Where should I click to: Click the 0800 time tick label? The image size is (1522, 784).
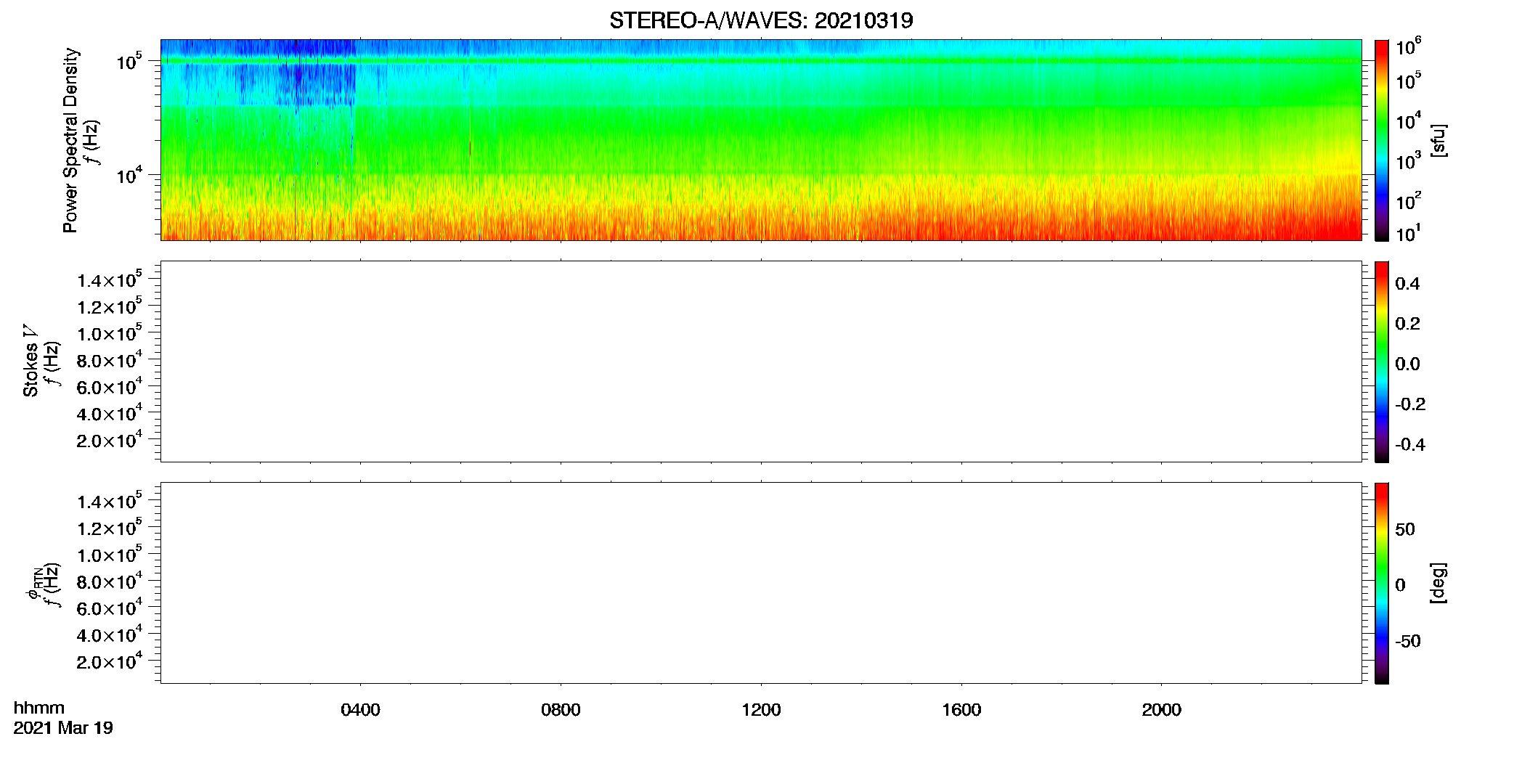point(561,710)
